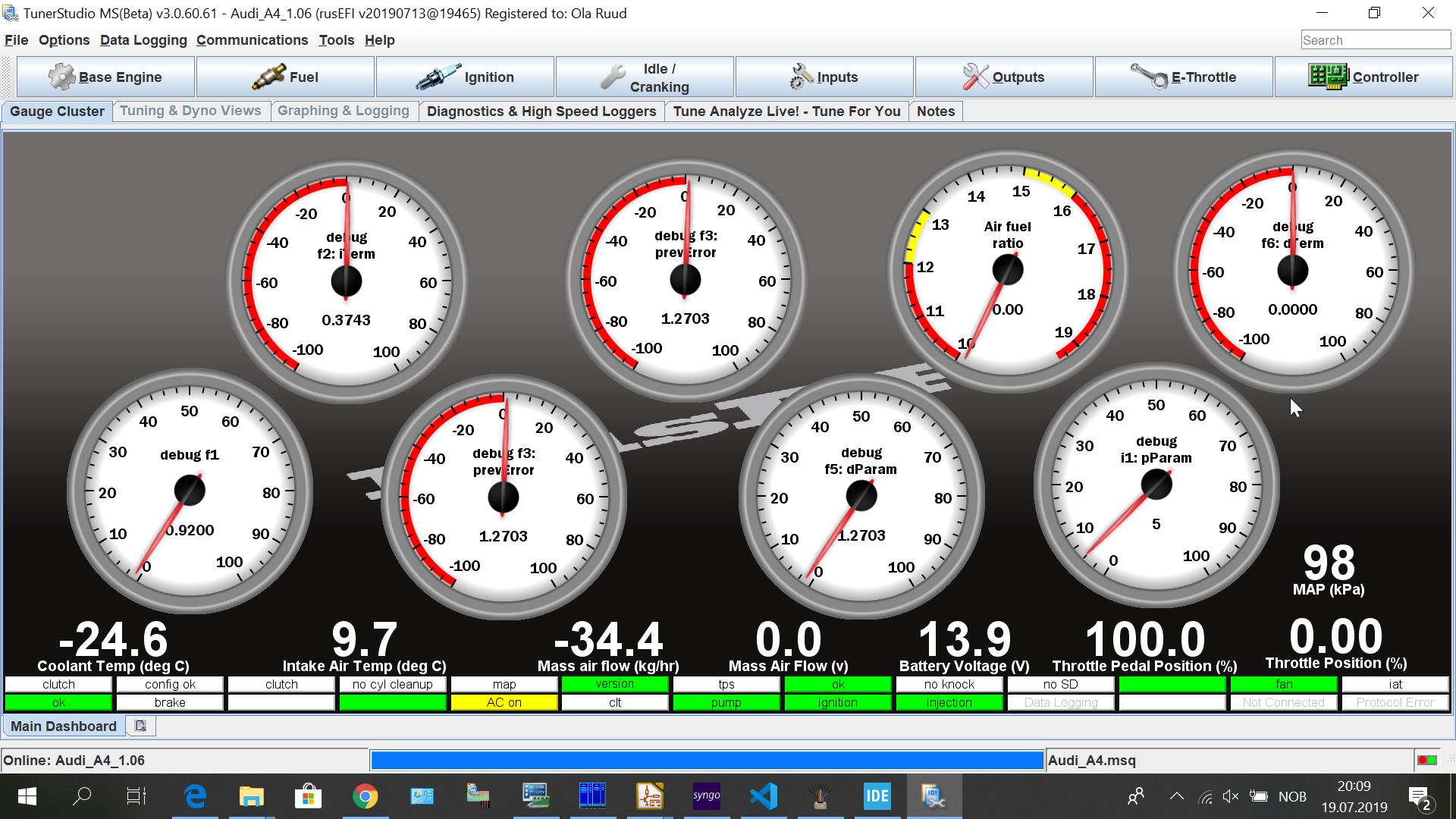
Task: Open Microsoft Edge from the taskbar
Action: [x=195, y=796]
